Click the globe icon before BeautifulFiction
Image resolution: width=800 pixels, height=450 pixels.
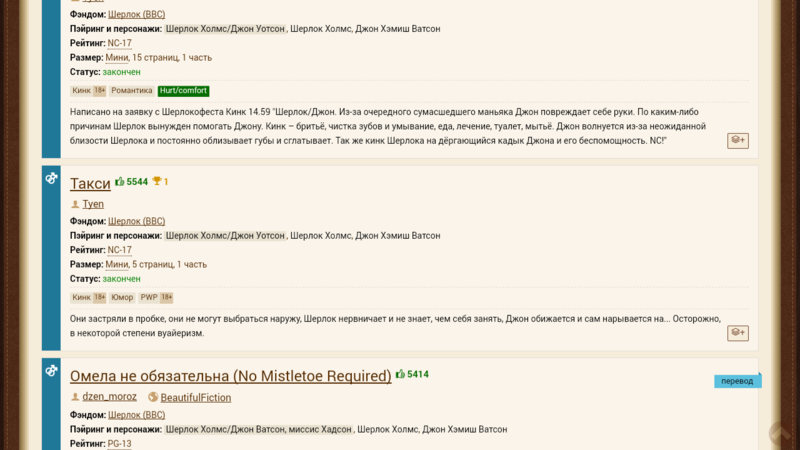coord(153,397)
